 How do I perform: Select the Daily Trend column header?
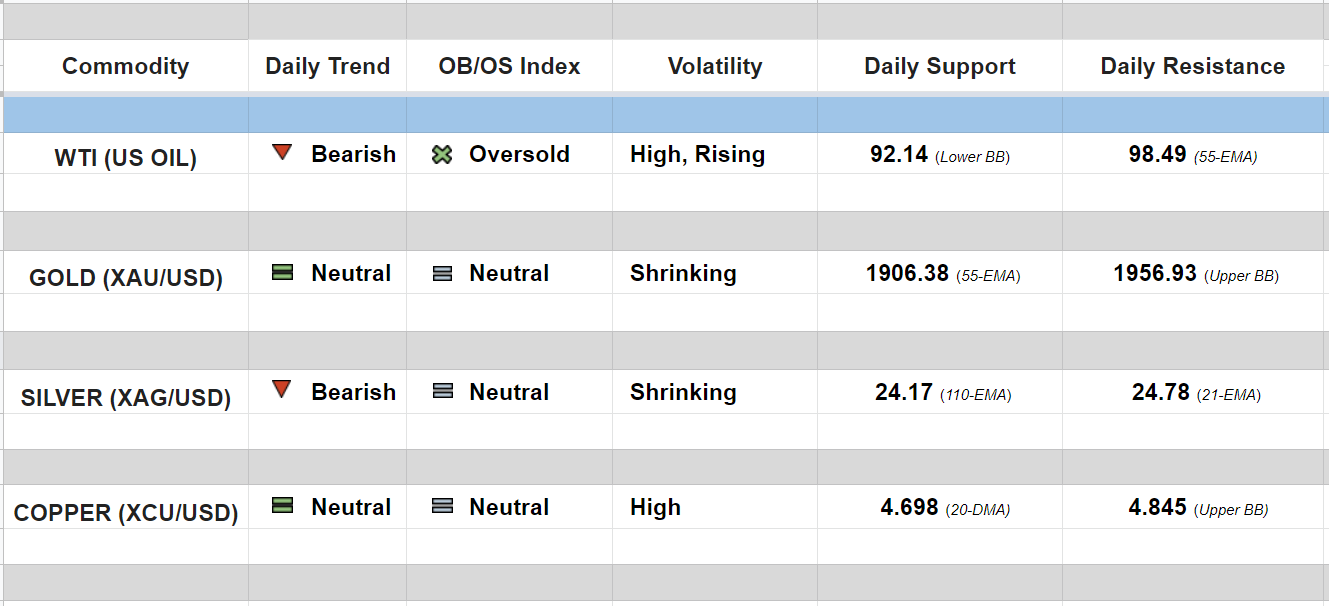tap(327, 67)
